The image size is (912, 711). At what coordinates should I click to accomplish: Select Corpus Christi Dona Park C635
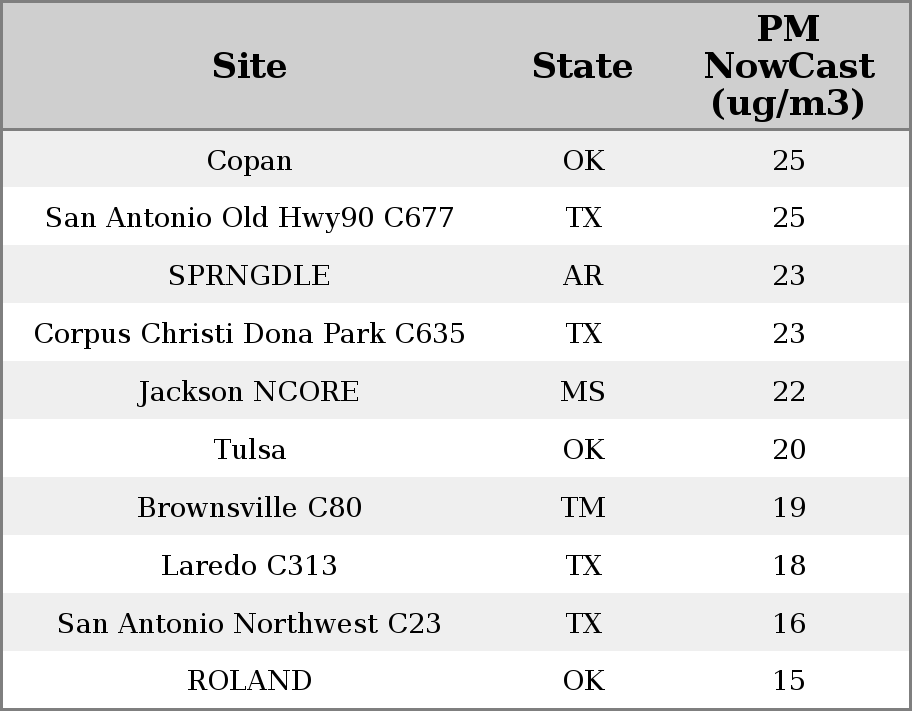[x=249, y=334]
